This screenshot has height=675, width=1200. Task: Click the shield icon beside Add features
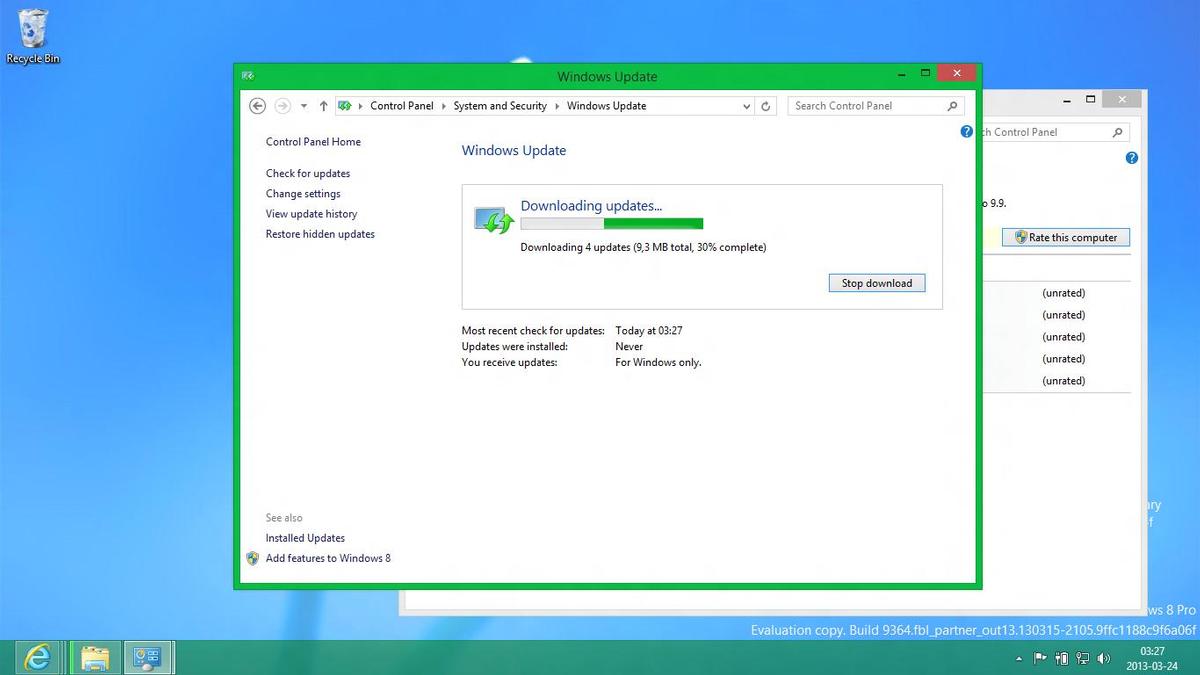tap(253, 558)
